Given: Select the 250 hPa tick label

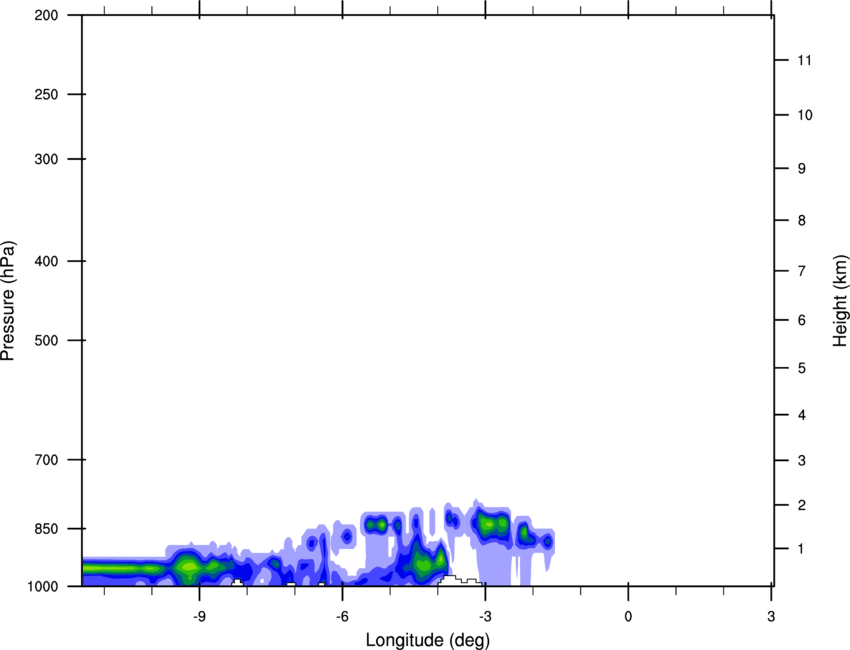Looking at the screenshot, I should (43, 95).
